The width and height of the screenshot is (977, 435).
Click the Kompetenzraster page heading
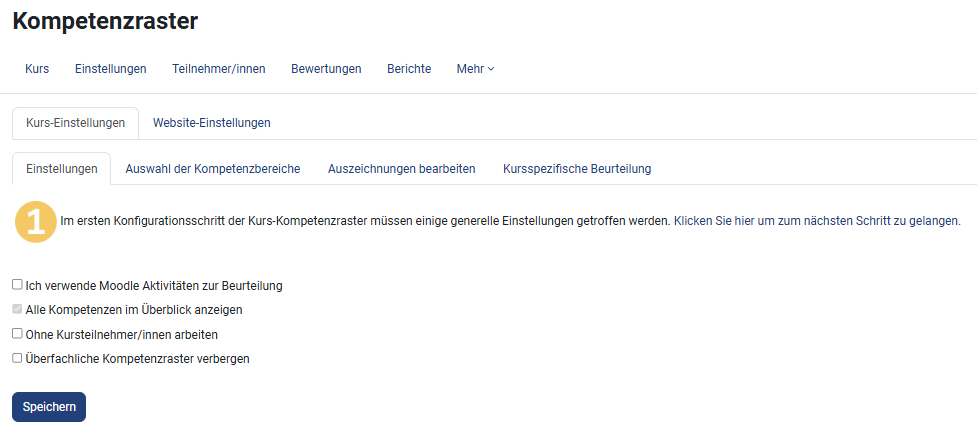tap(105, 21)
